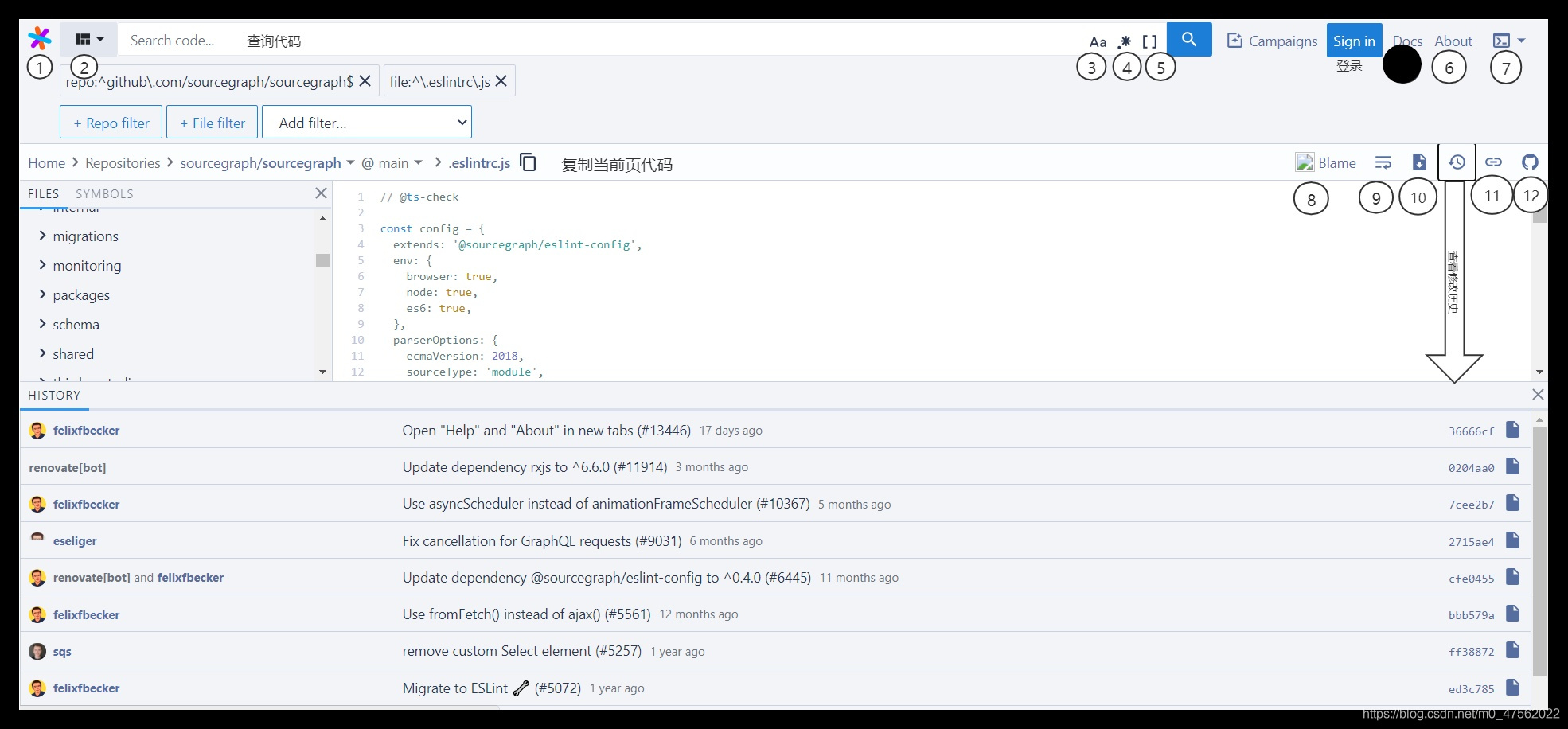Open the Docs menu item
The image size is (1568, 729).
1407,40
